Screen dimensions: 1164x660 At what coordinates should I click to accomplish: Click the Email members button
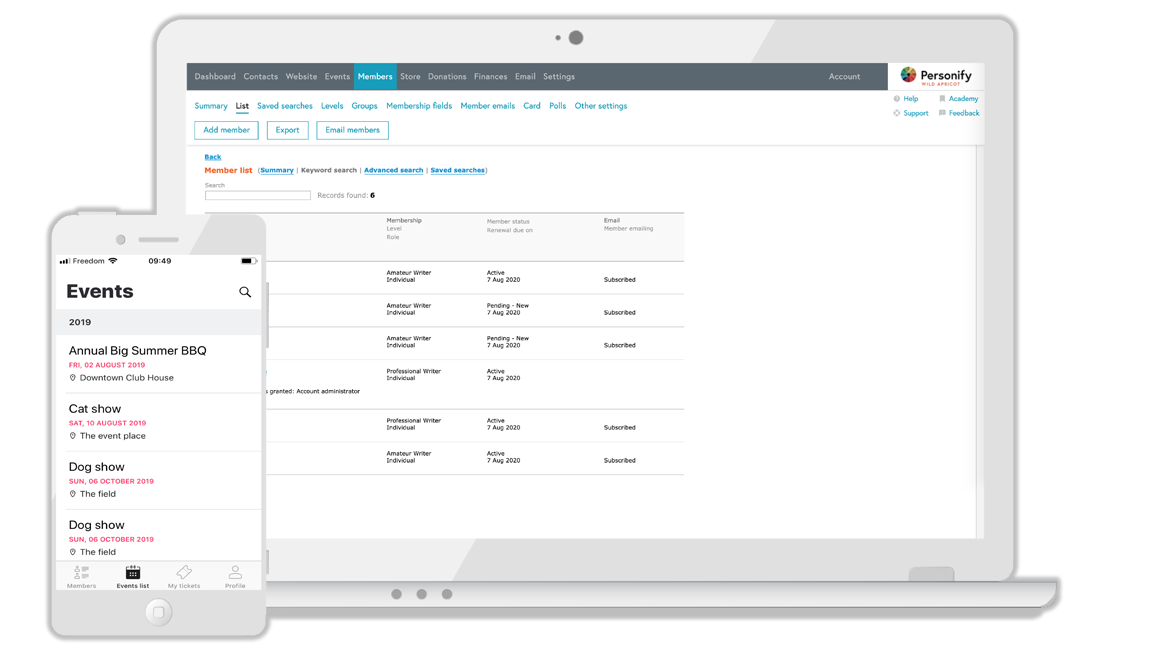353,130
